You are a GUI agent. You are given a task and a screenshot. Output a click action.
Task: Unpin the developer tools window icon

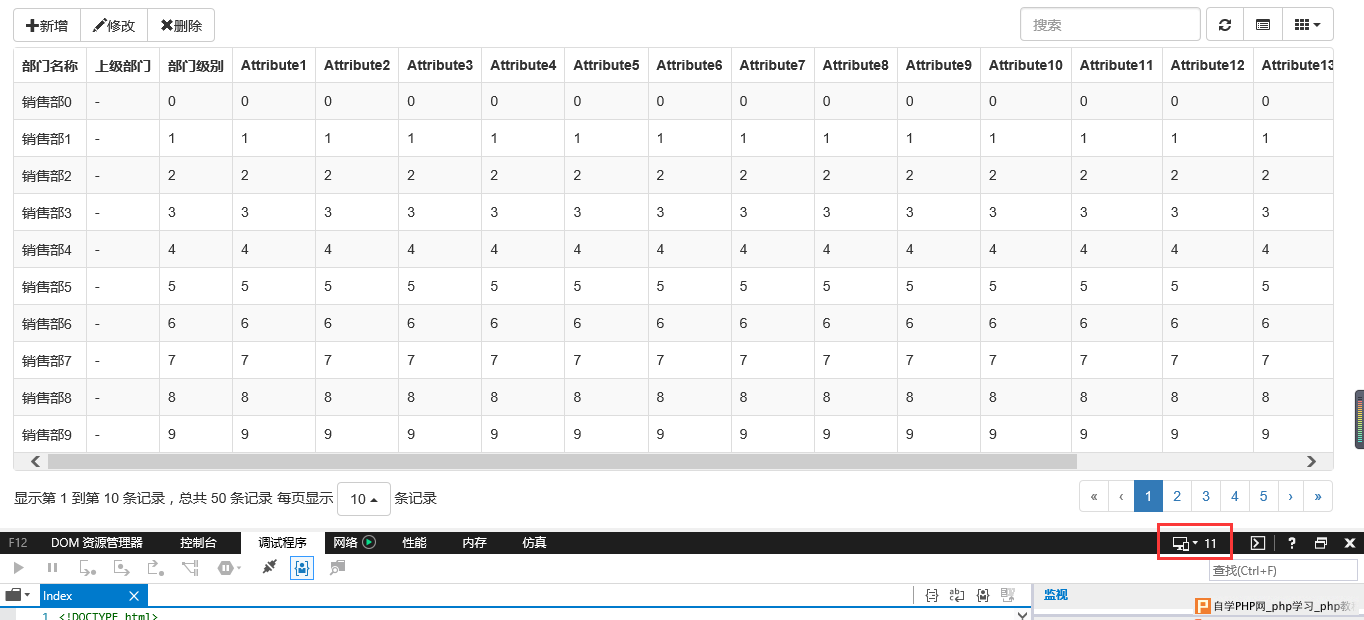pyautogui.click(x=1321, y=543)
